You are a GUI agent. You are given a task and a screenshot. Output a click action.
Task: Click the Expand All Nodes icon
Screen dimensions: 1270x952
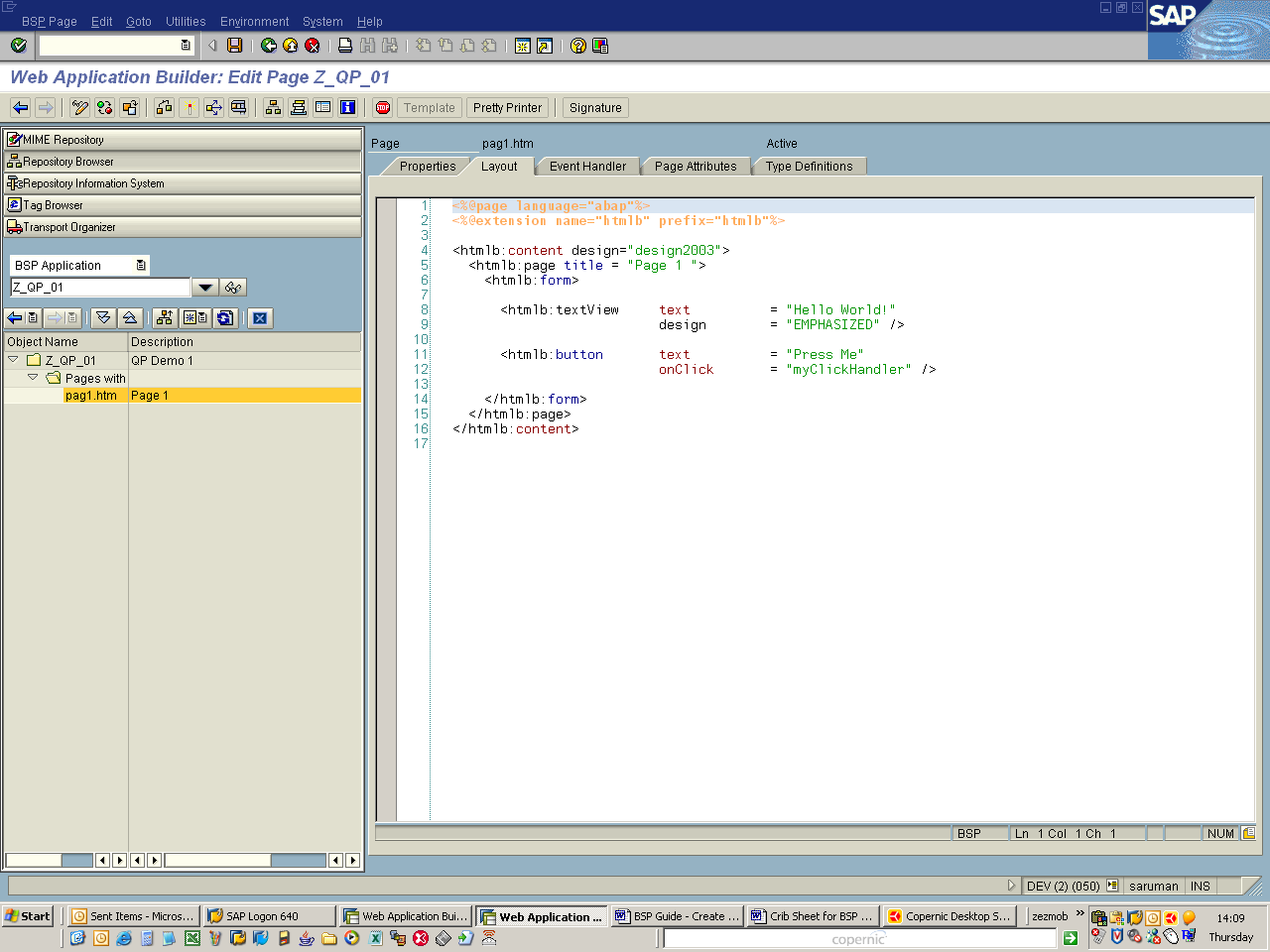(x=103, y=317)
